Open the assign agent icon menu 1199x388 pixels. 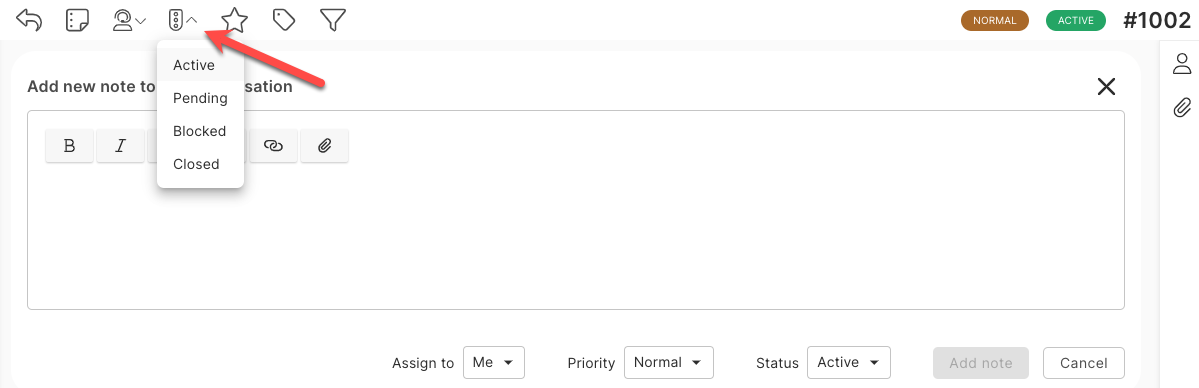[129, 21]
